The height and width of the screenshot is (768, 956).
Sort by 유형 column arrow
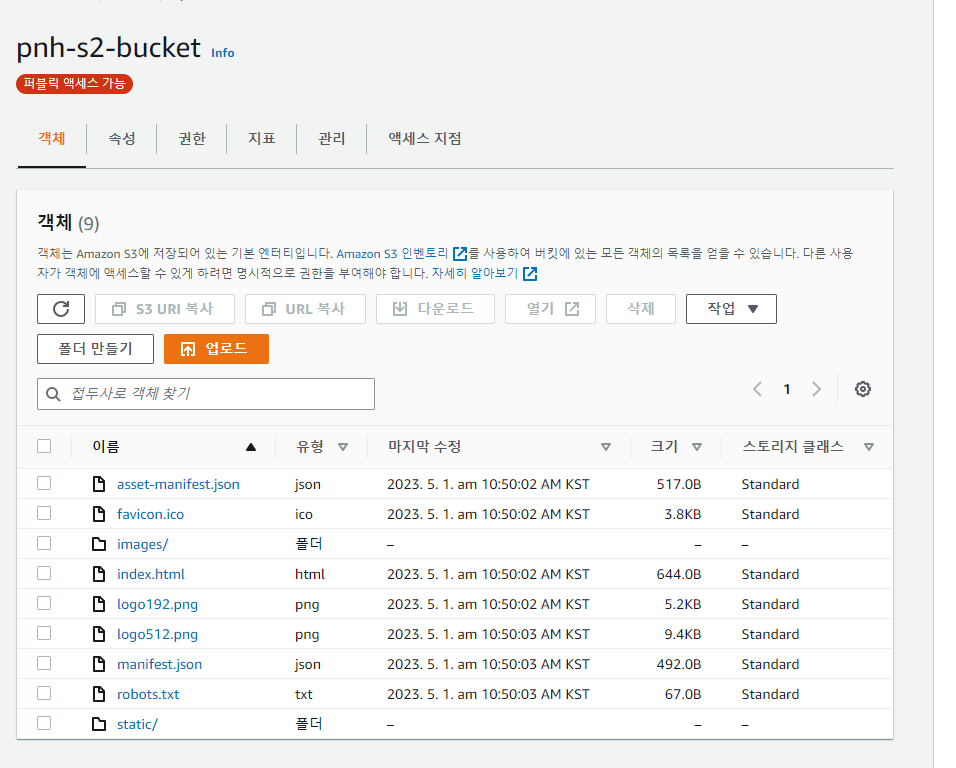point(343,447)
